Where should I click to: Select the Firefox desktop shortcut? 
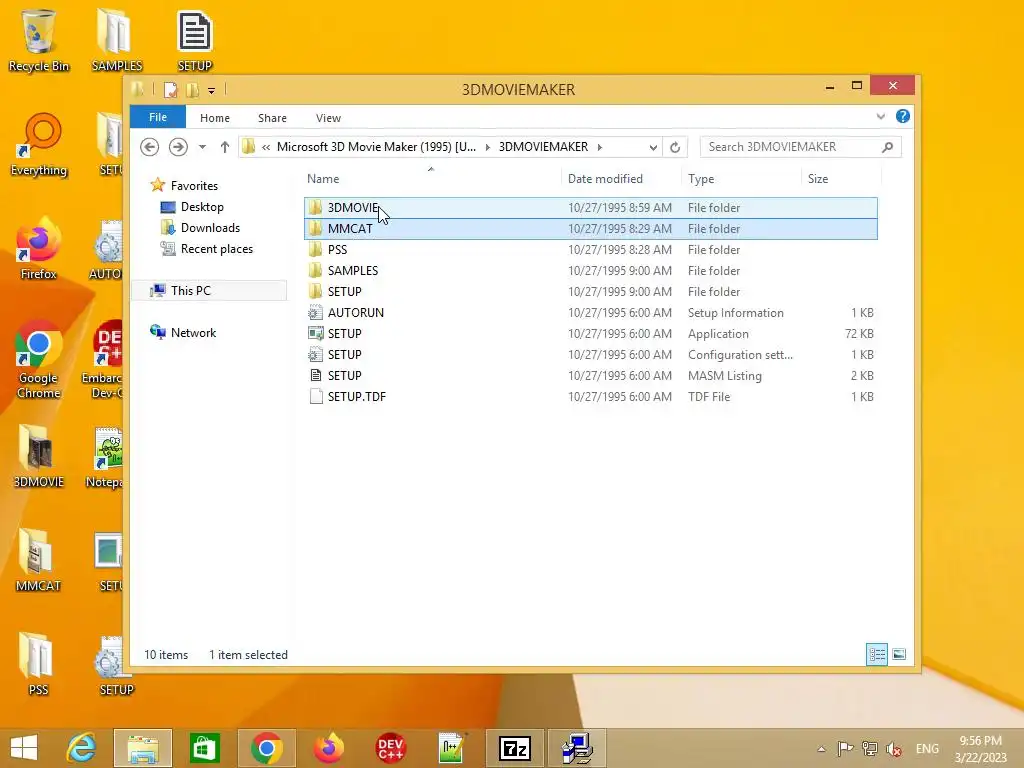tap(39, 249)
